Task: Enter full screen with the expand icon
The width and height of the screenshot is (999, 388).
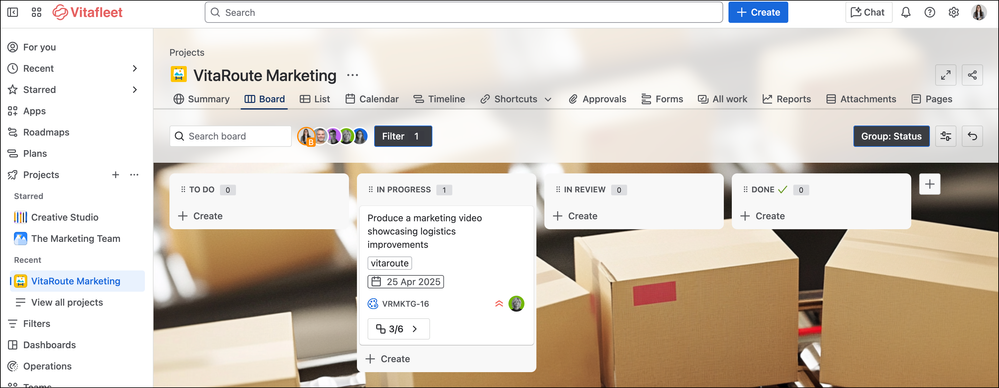Action: coord(945,75)
